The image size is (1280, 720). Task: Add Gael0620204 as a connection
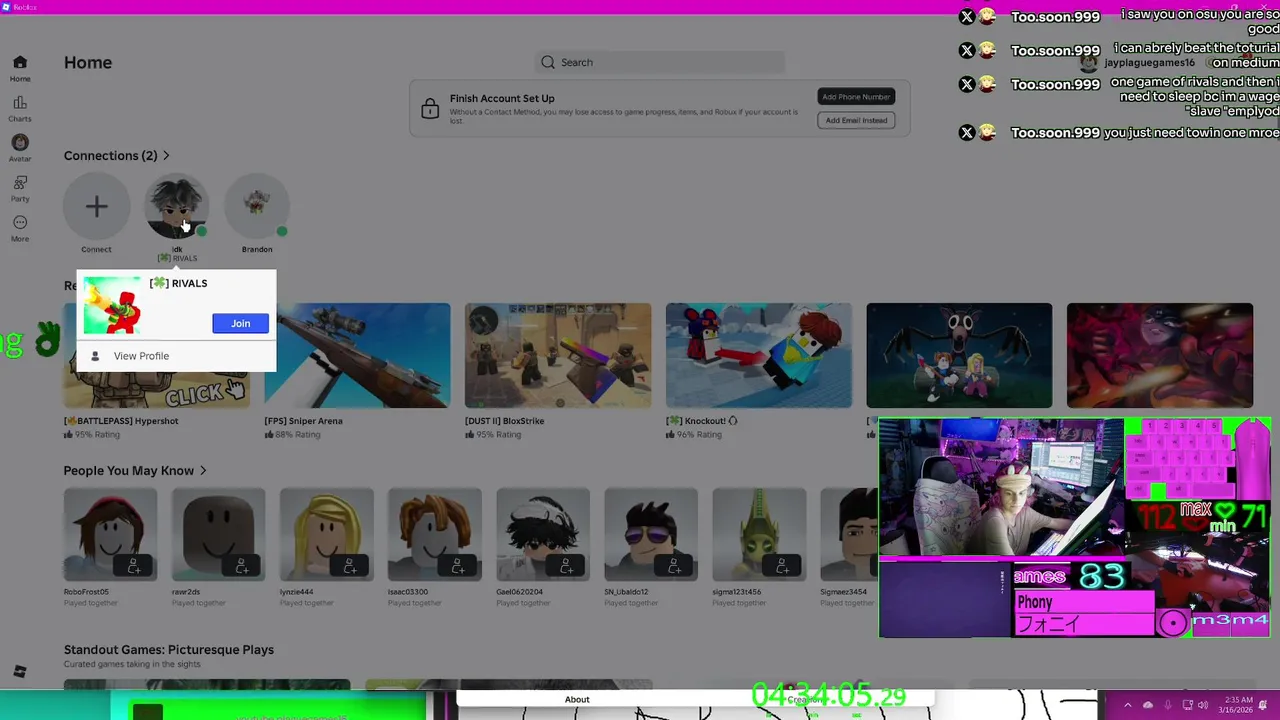pos(565,566)
